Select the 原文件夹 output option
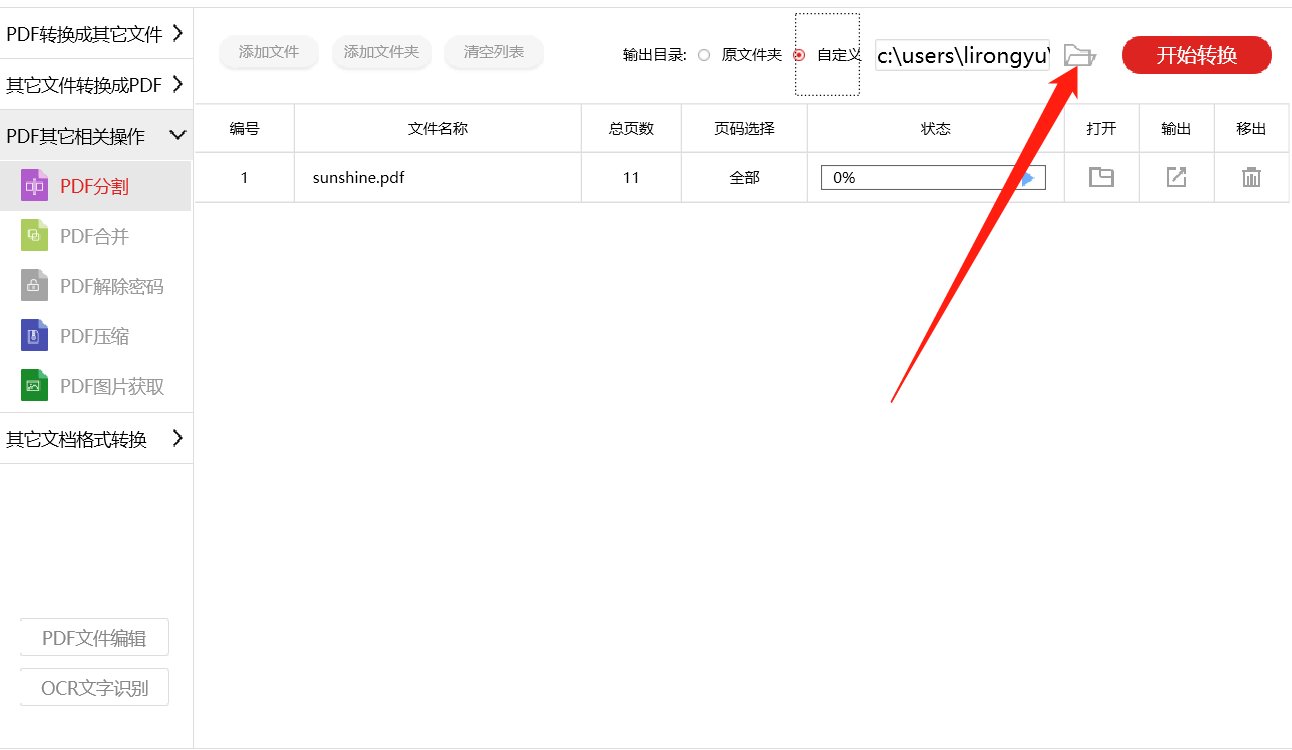The height and width of the screenshot is (750, 1292). tap(704, 55)
